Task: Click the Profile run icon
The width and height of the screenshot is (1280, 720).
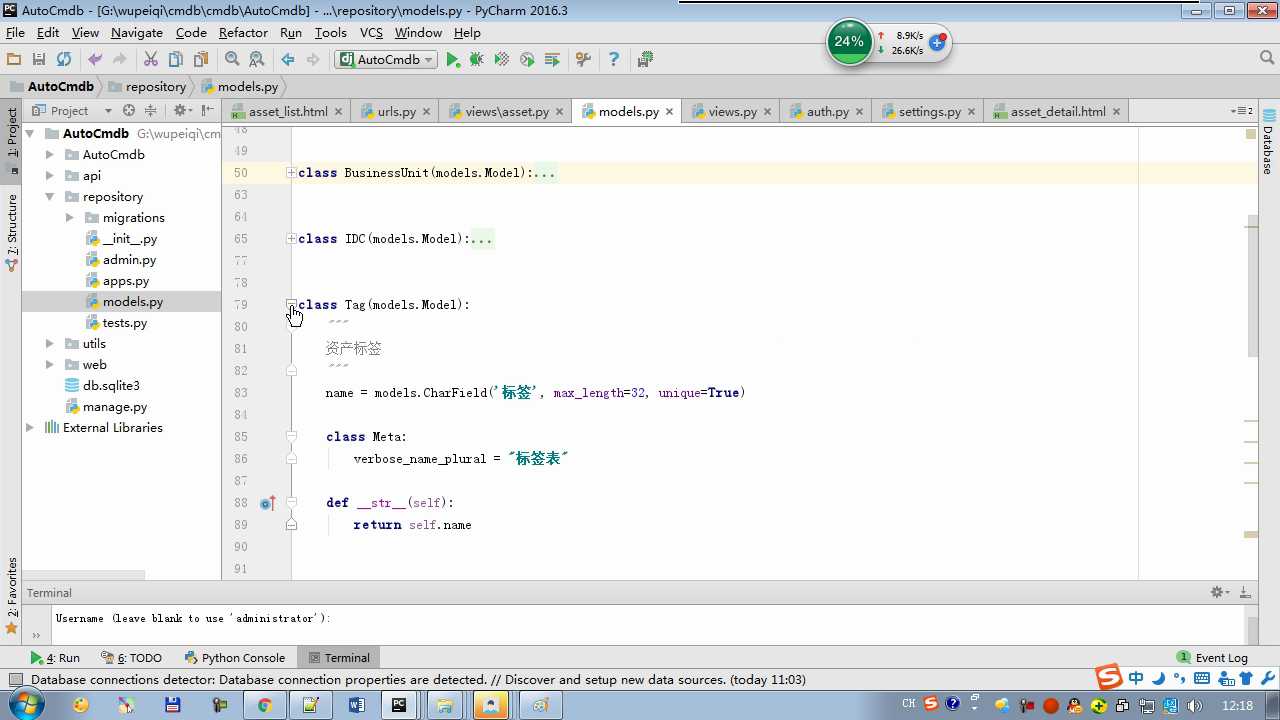Action: pyautogui.click(x=527, y=59)
